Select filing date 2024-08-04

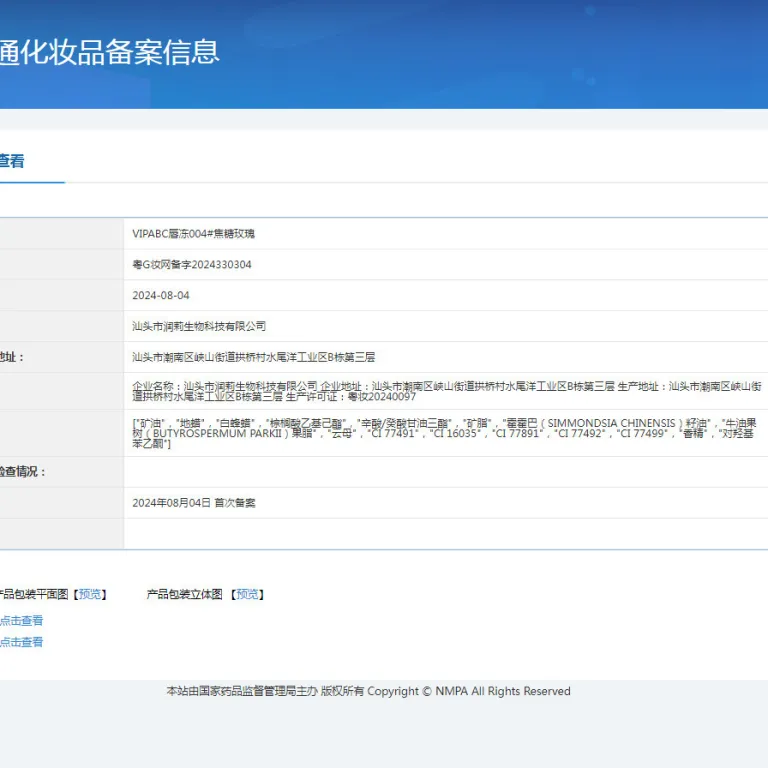[x=161, y=295]
